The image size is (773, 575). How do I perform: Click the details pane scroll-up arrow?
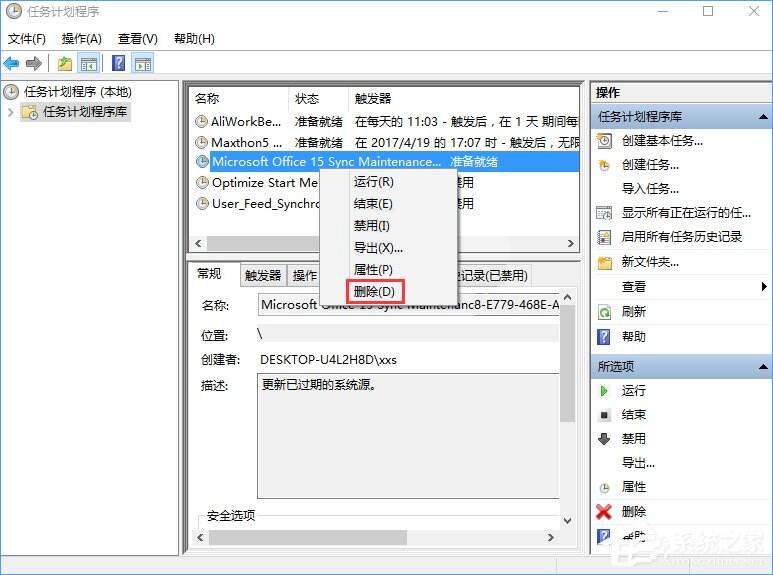(x=567, y=297)
